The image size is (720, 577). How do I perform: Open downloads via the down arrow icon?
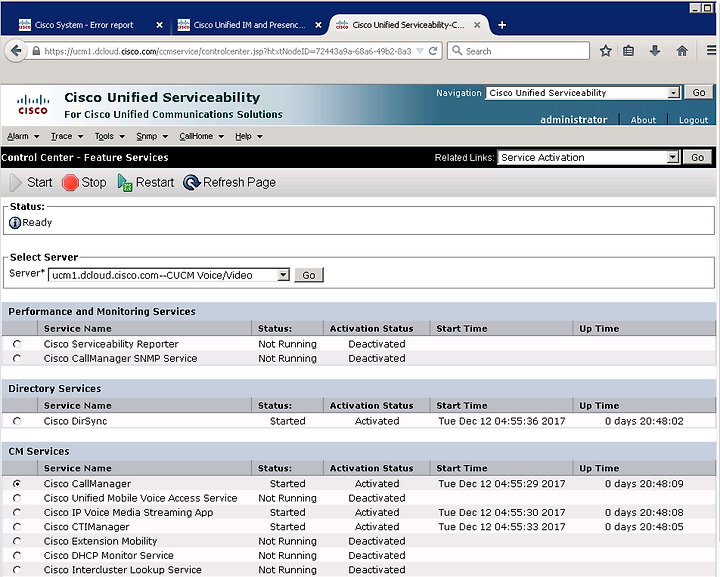(x=655, y=51)
